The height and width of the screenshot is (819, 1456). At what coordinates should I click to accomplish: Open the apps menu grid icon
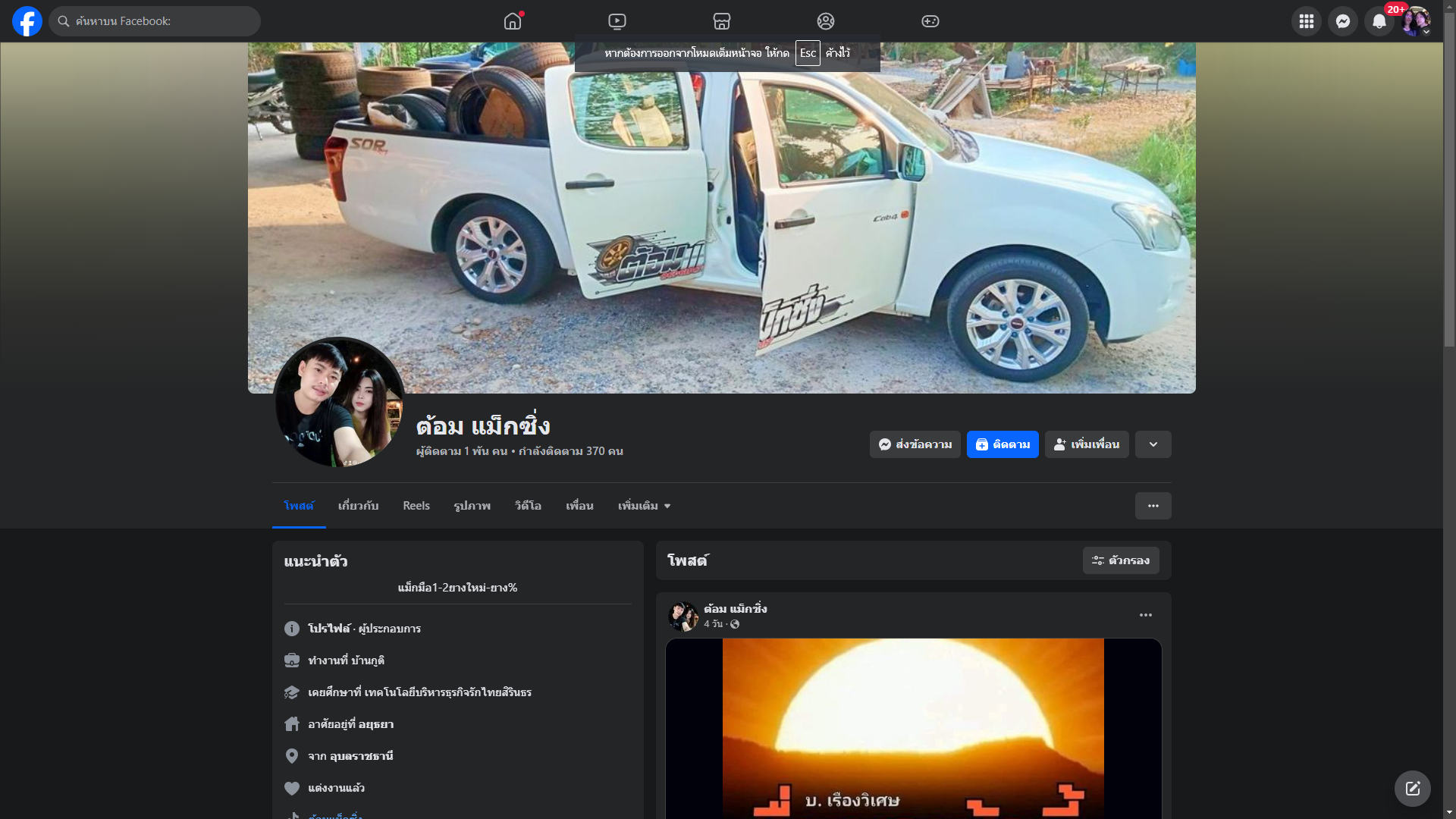[x=1306, y=21]
